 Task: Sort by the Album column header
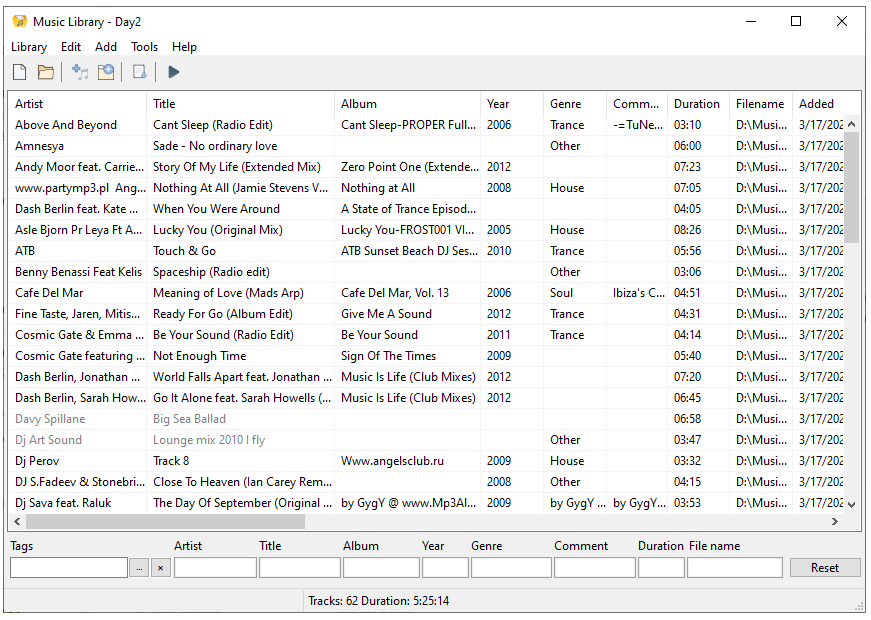click(x=407, y=104)
